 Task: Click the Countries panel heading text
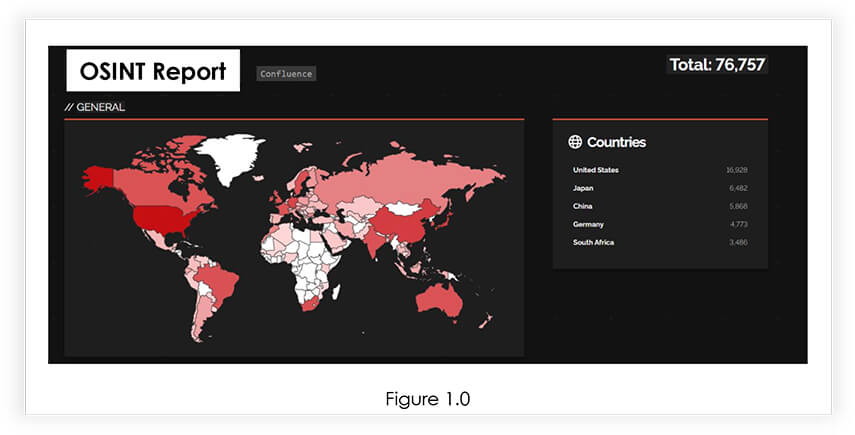click(616, 142)
